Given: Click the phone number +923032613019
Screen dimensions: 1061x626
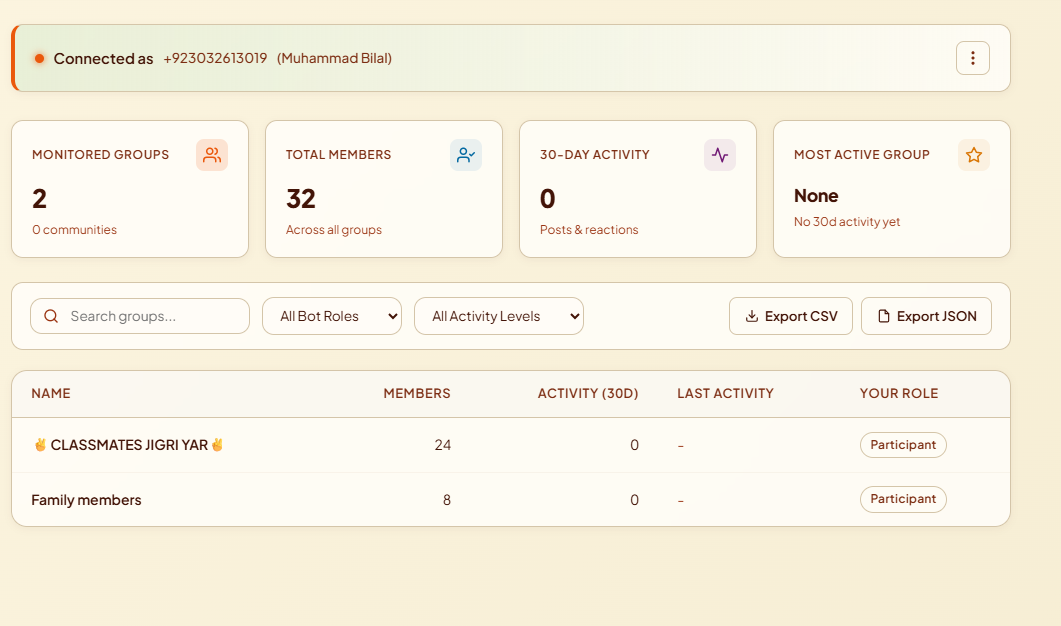Looking at the screenshot, I should tap(215, 58).
